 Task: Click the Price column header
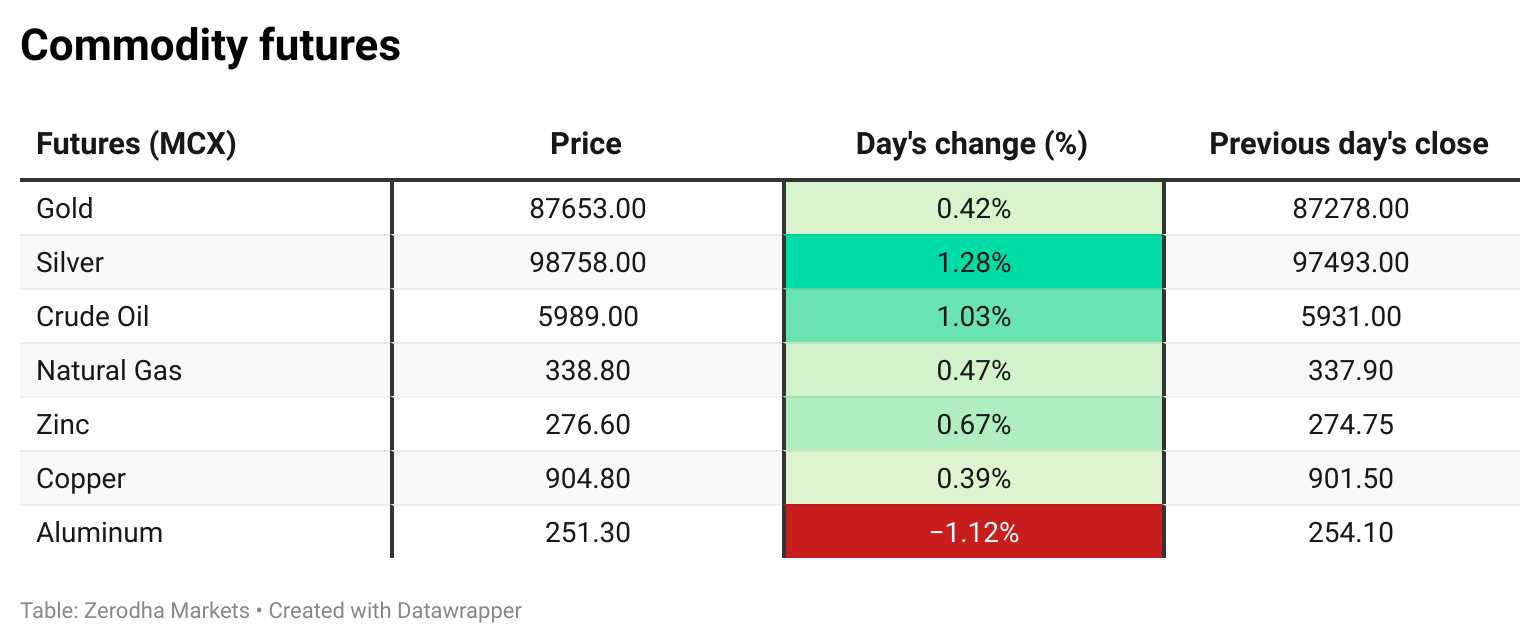[586, 144]
